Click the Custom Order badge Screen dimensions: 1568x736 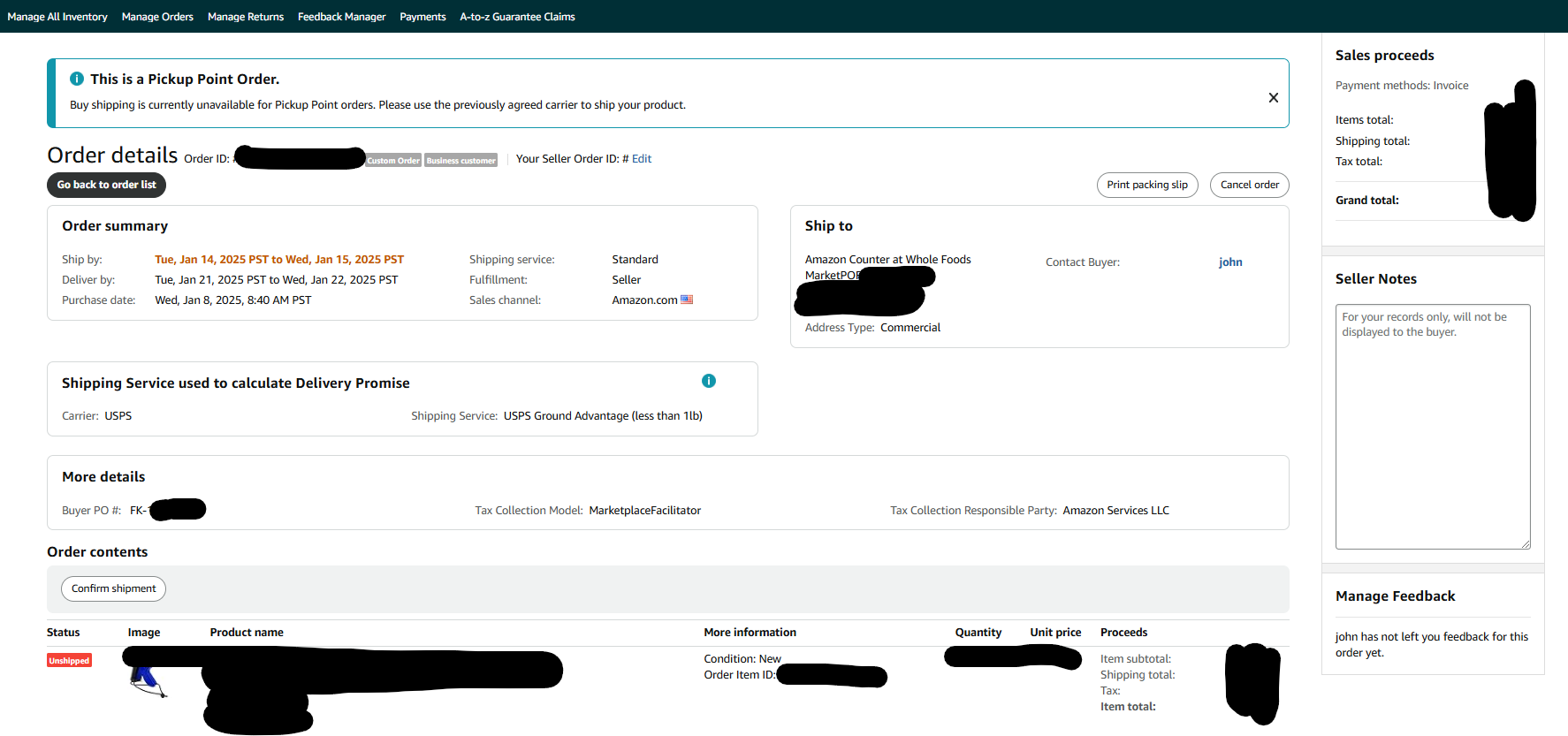(x=394, y=160)
